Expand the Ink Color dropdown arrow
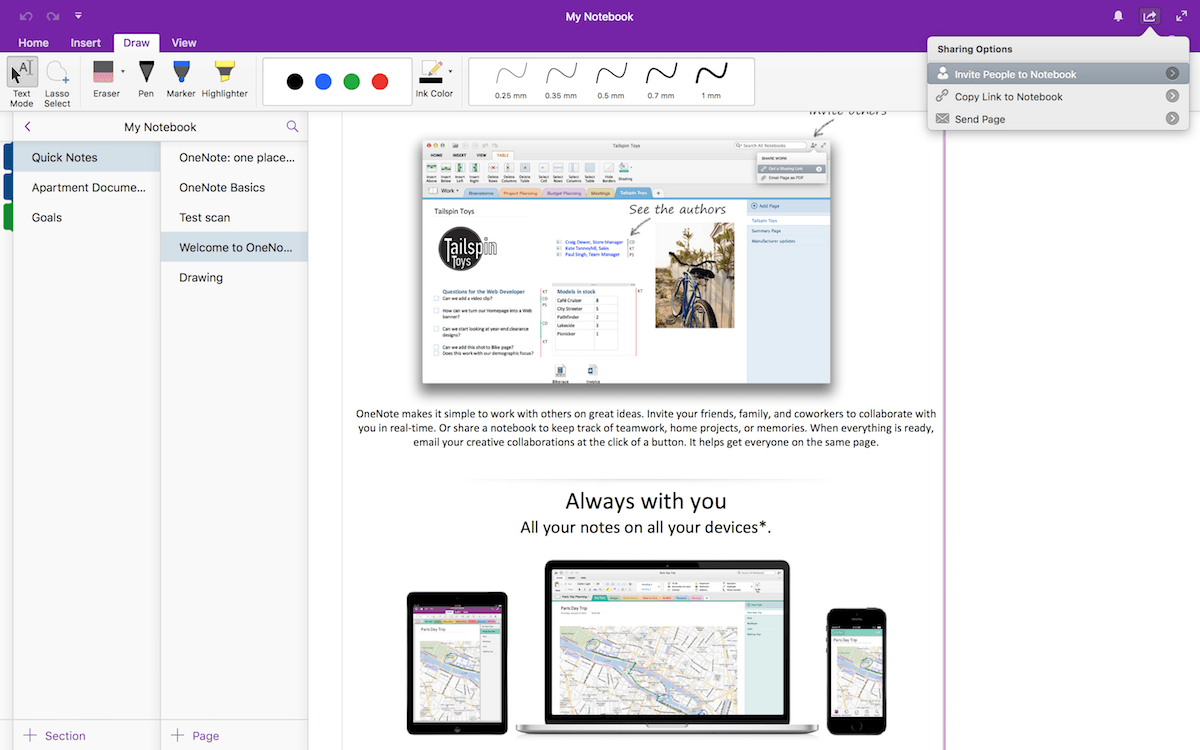 [x=451, y=72]
